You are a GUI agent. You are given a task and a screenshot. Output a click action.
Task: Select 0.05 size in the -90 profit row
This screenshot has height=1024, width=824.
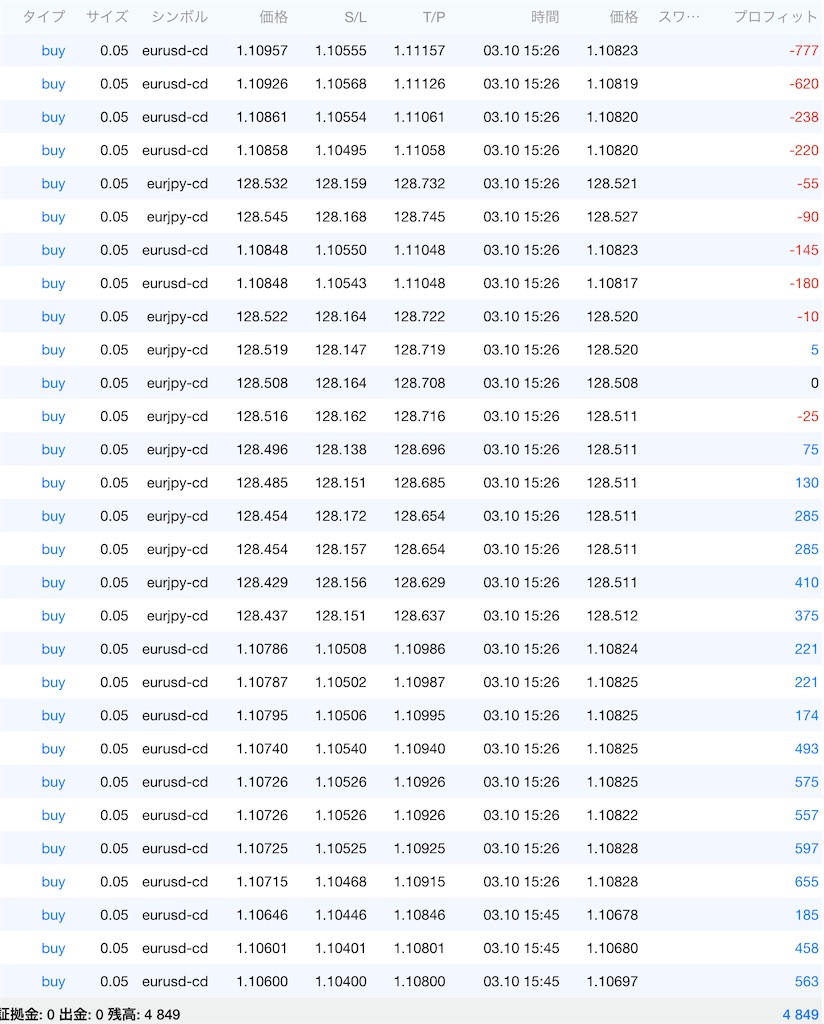[x=114, y=217]
